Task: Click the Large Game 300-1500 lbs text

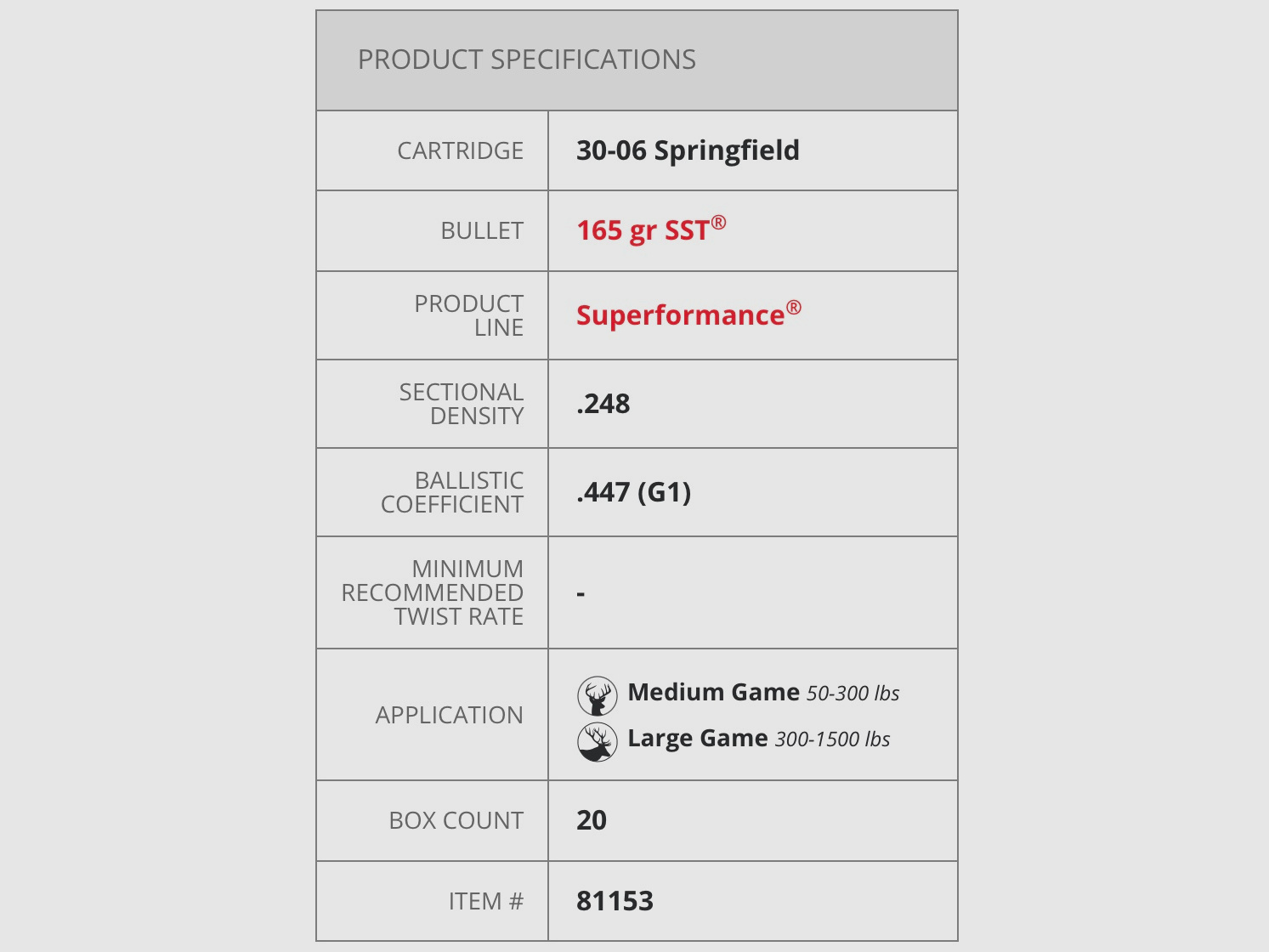Action: pos(758,739)
